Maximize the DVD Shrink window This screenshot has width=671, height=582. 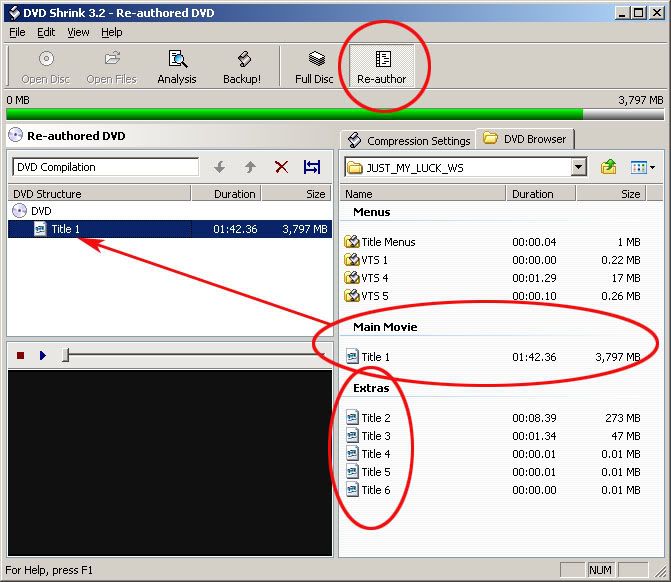coord(638,13)
